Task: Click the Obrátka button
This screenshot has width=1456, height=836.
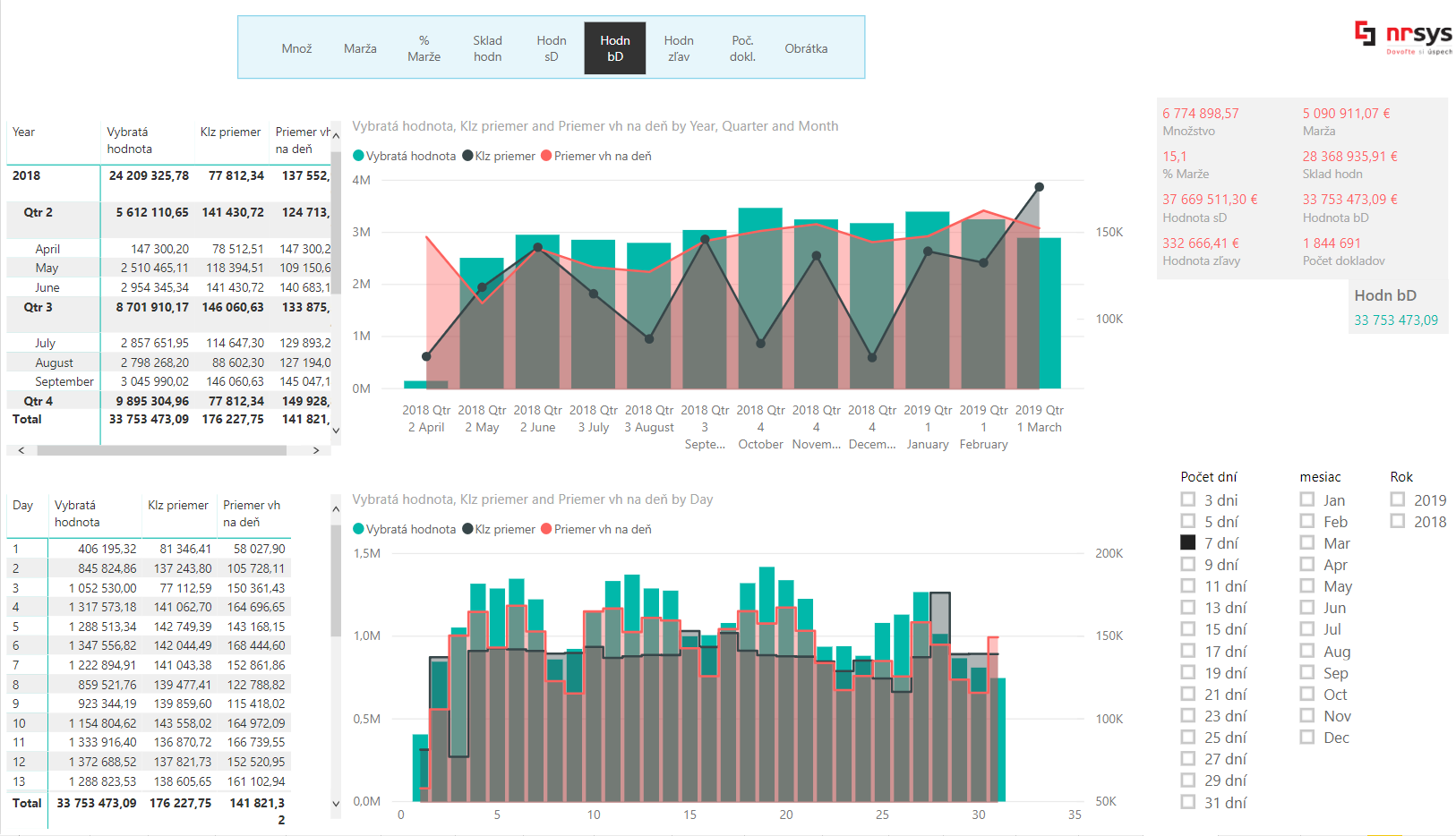Action: (x=805, y=48)
